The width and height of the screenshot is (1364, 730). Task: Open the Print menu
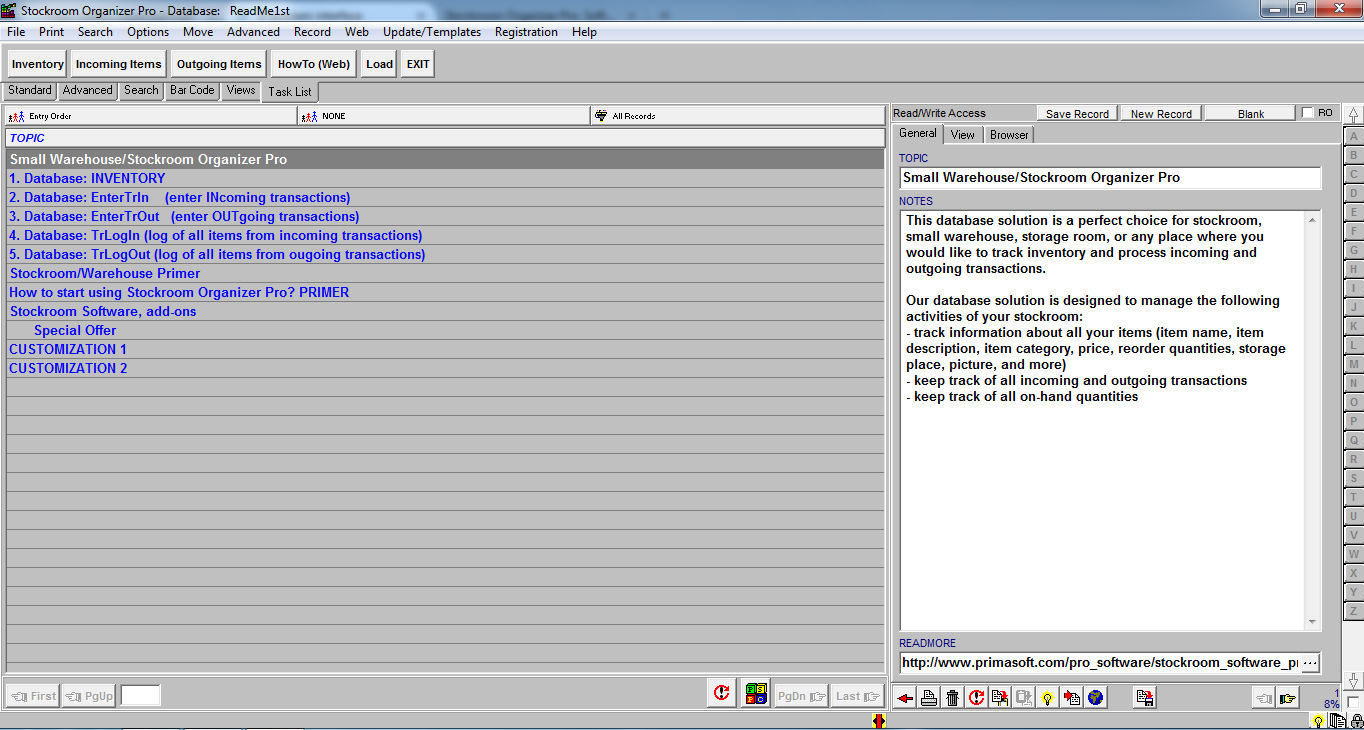52,32
